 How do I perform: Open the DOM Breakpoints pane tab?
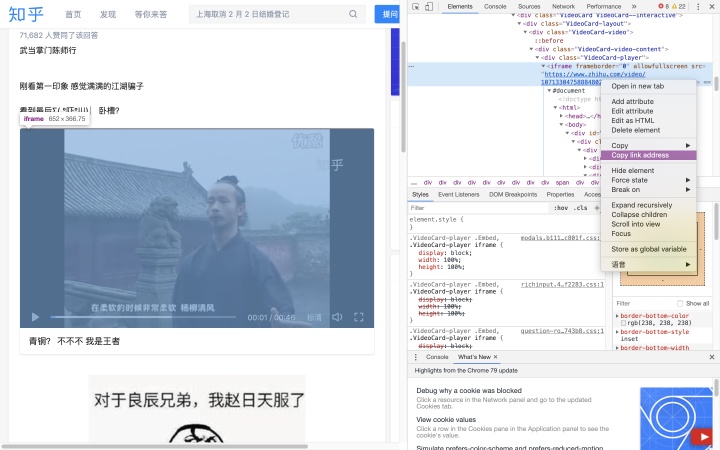click(x=513, y=195)
